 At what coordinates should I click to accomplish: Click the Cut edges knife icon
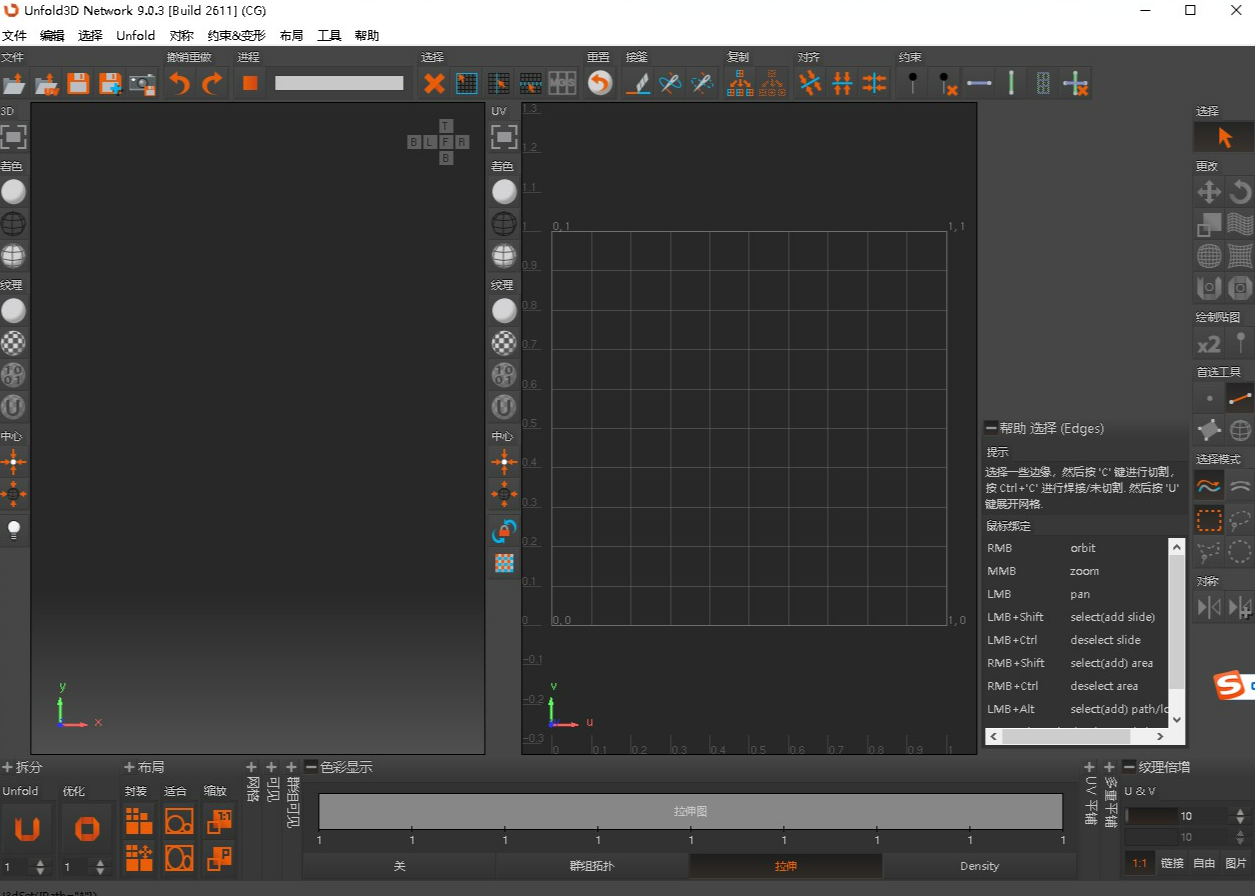click(x=638, y=83)
